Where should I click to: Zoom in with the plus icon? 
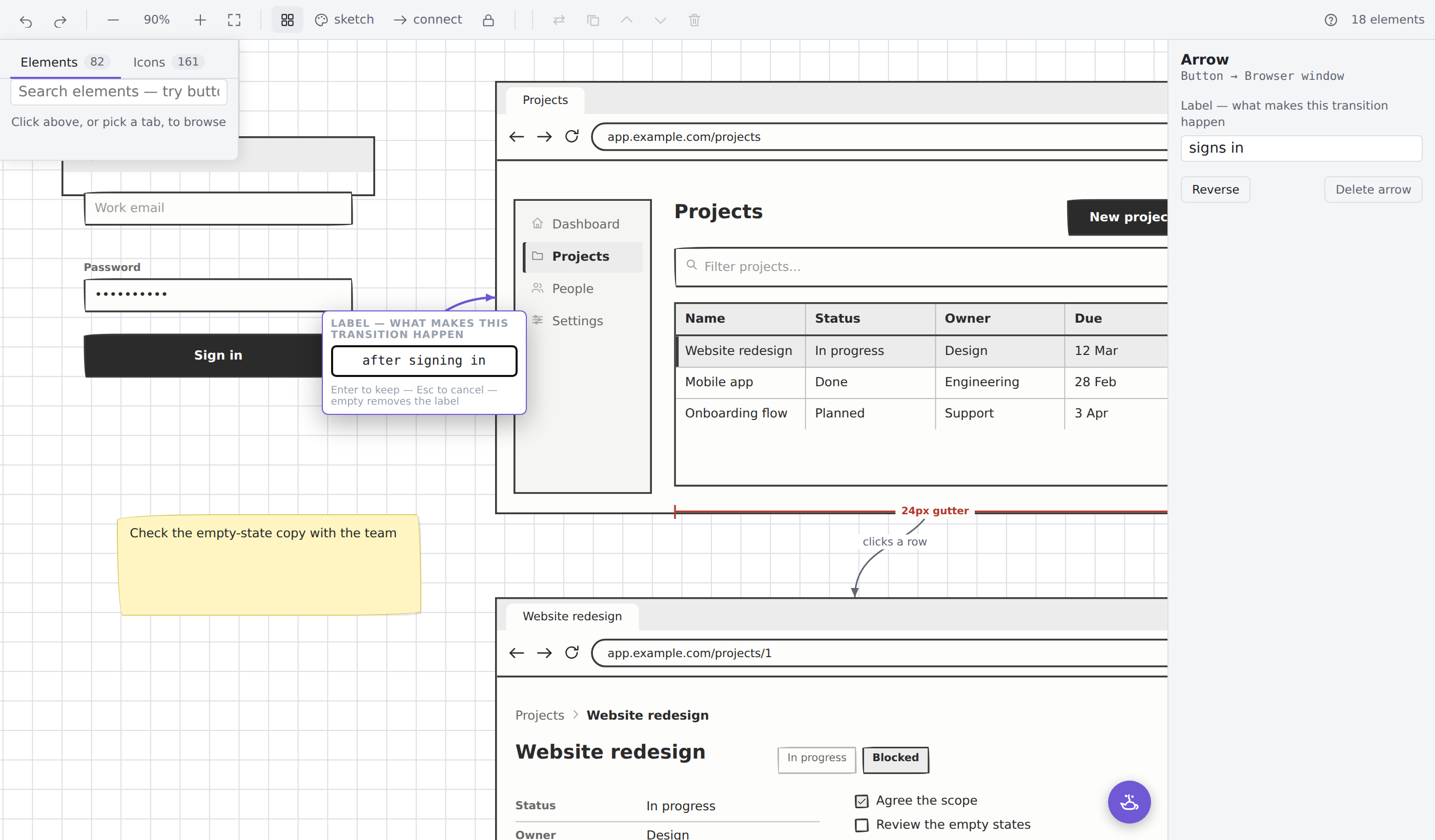tap(200, 20)
